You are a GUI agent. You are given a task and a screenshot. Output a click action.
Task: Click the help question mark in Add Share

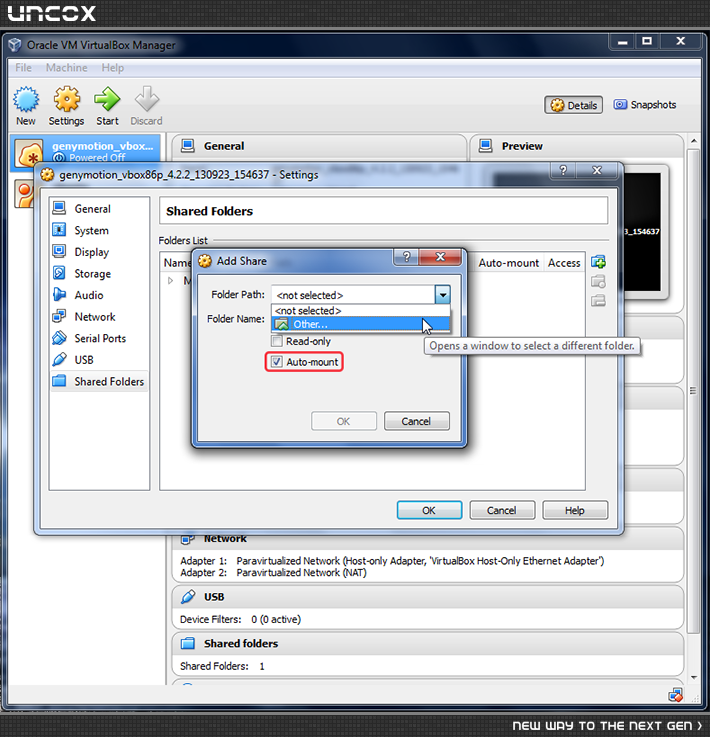pyautogui.click(x=406, y=257)
